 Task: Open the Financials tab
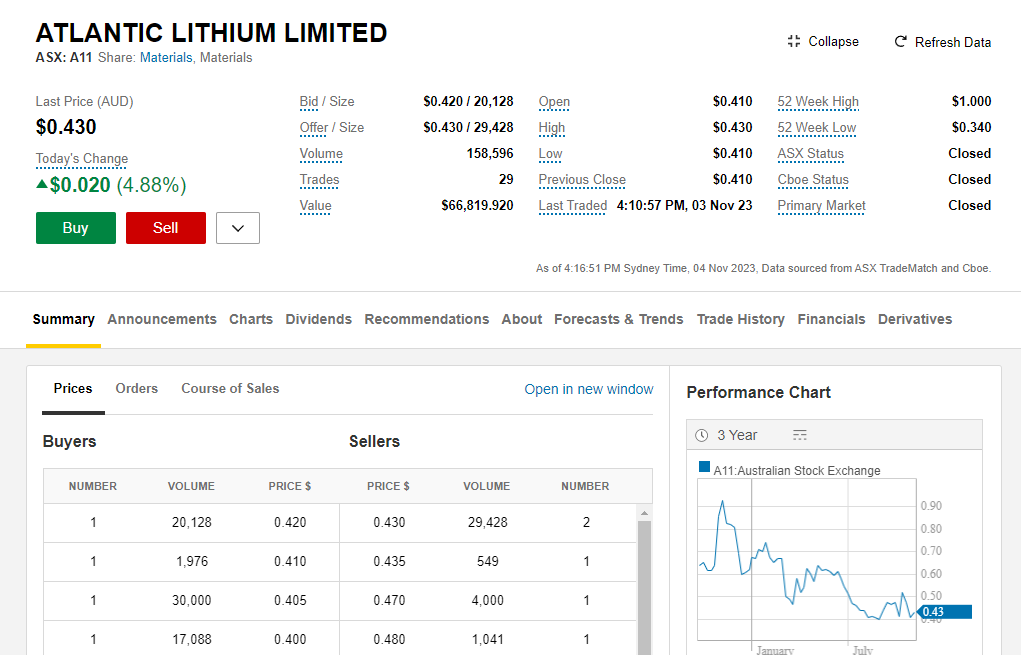tap(831, 319)
